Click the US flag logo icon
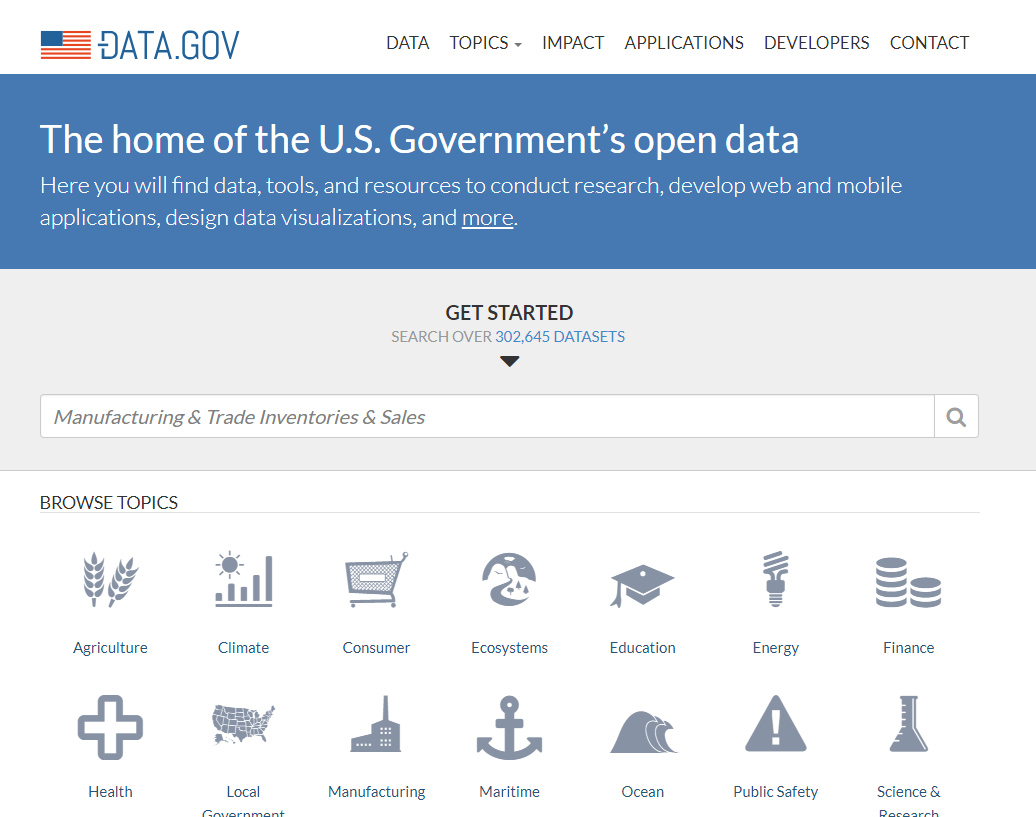The height and width of the screenshot is (817, 1036). pos(65,45)
